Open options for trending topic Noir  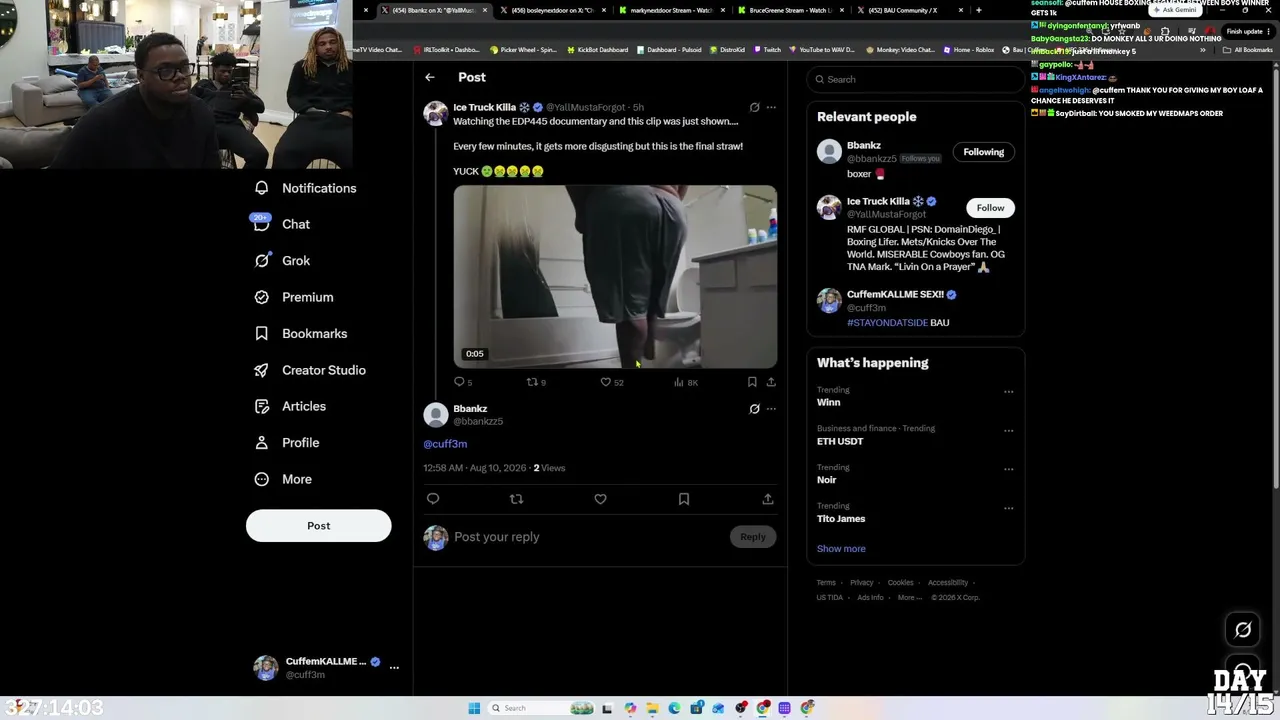click(1008, 470)
